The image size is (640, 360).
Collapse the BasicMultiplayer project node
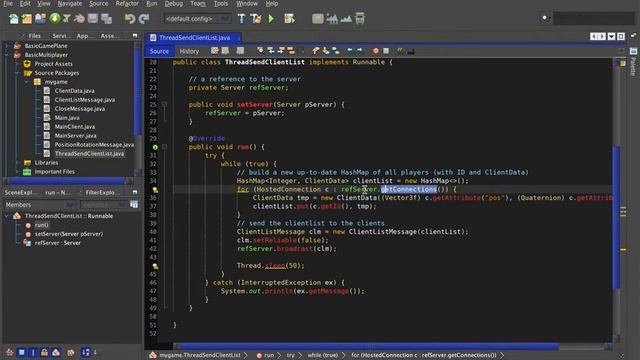click(7, 55)
